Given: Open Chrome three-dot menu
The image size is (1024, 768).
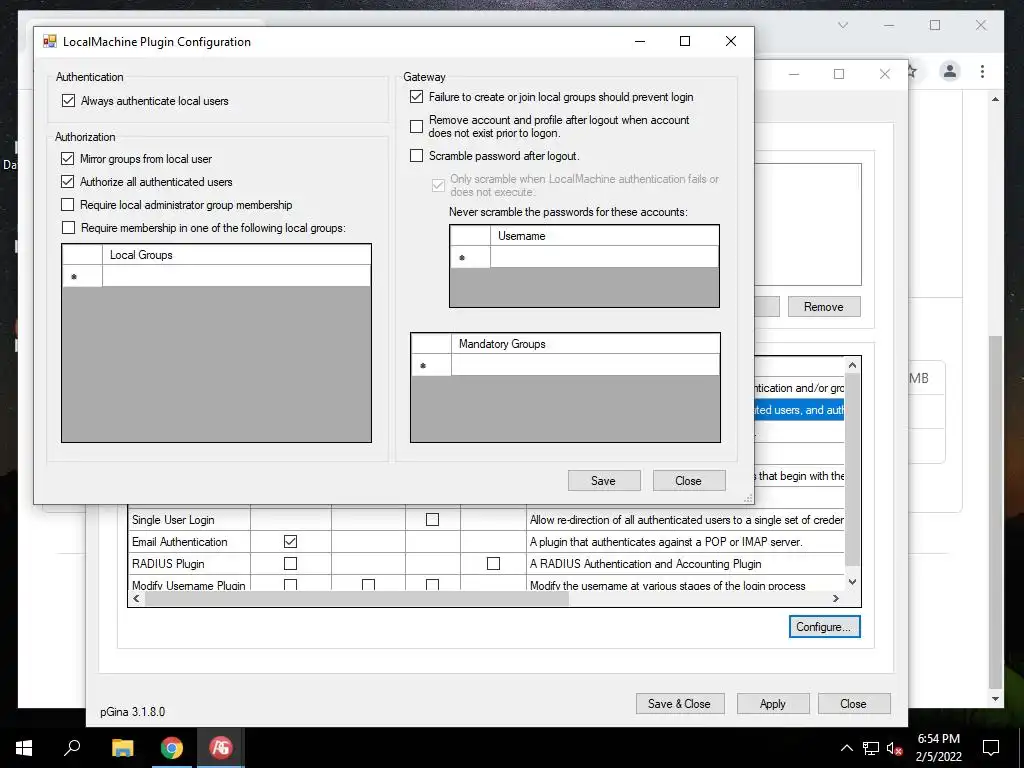Looking at the screenshot, I should point(982,71).
